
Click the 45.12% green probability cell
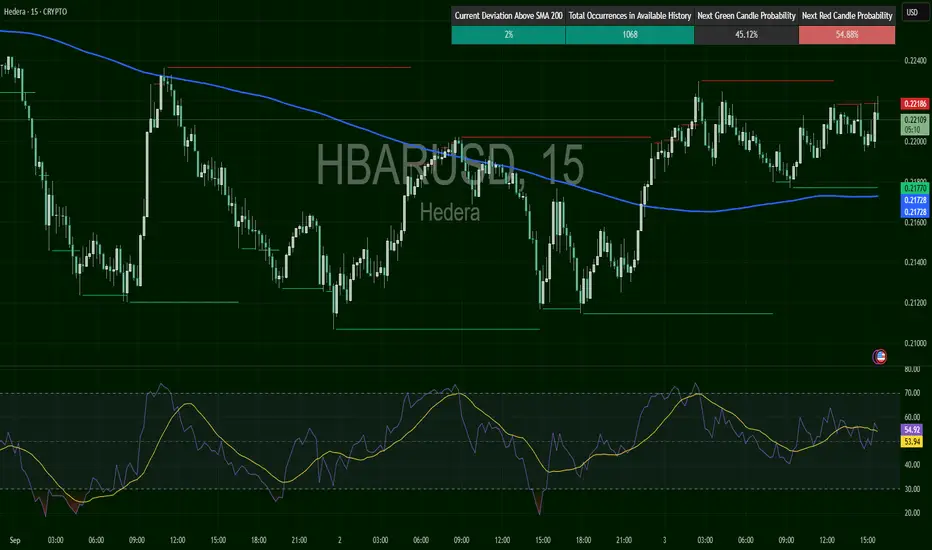(746, 34)
